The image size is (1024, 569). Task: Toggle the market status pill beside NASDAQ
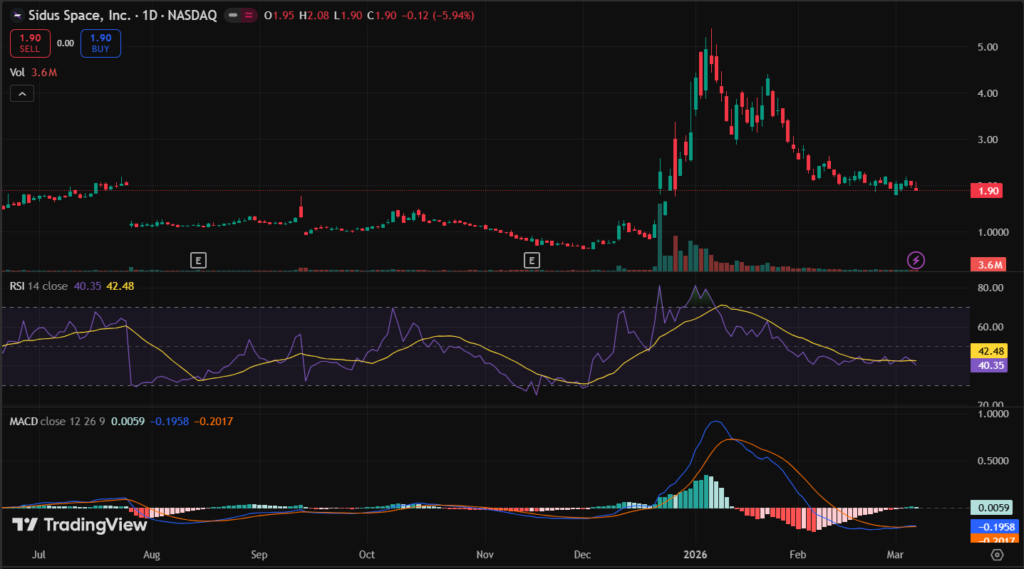238,16
